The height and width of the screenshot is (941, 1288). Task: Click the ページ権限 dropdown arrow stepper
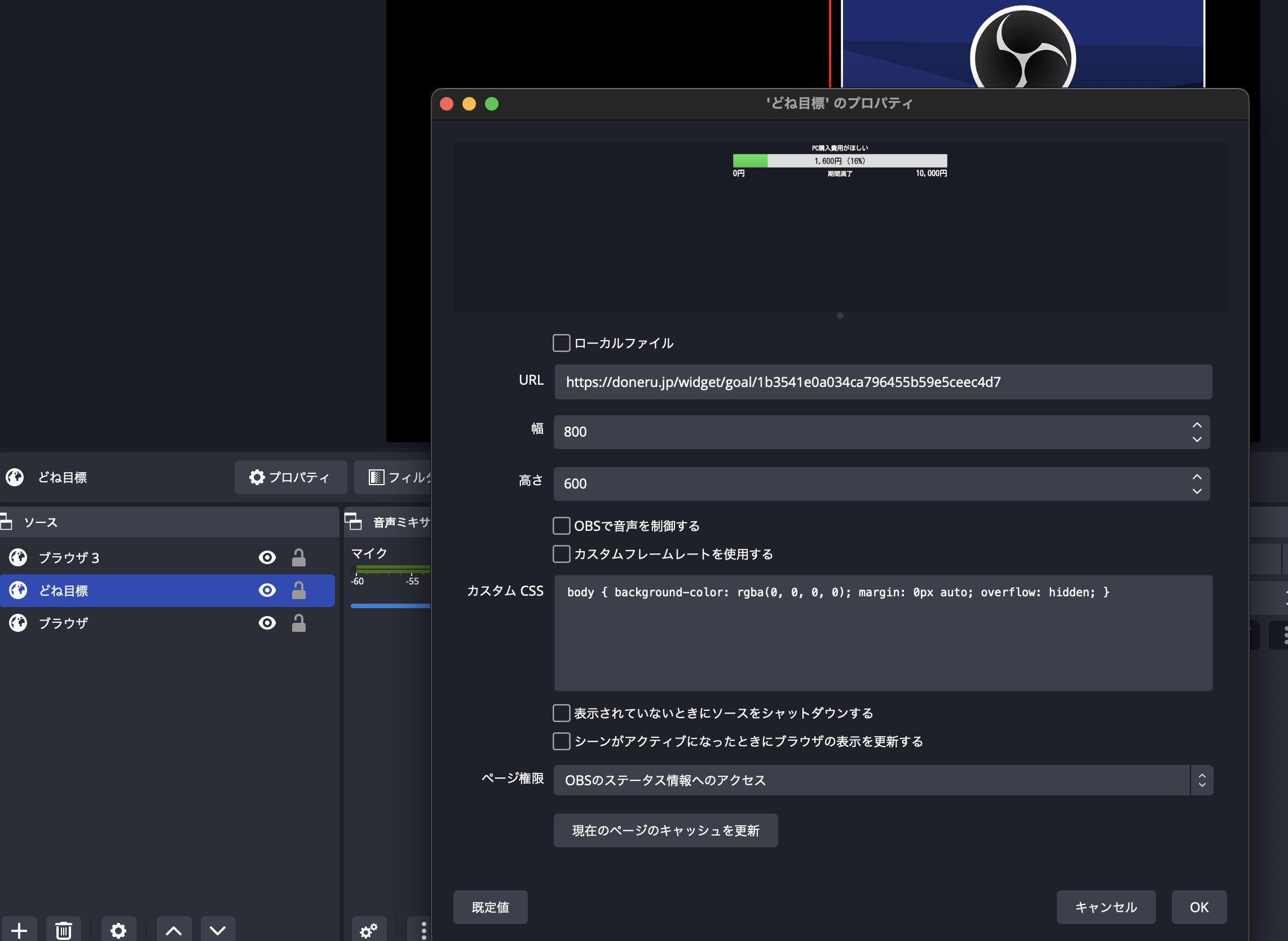coord(1202,780)
